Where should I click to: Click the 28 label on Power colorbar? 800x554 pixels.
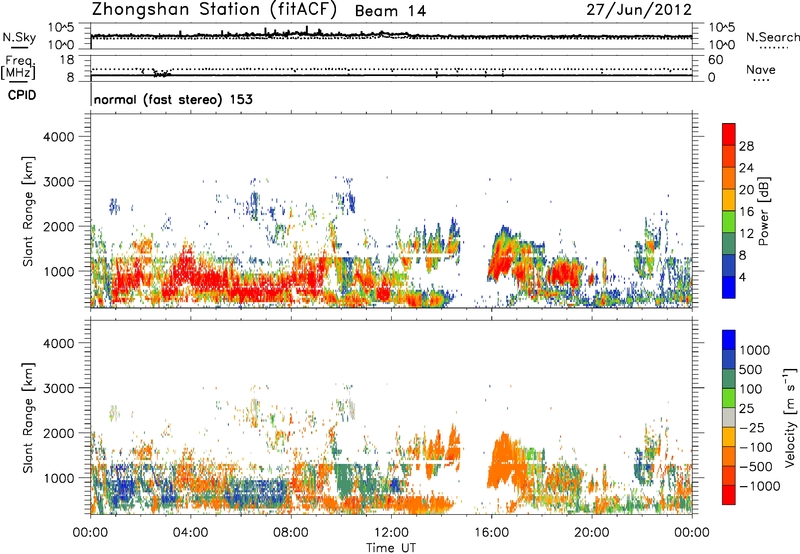pos(746,146)
